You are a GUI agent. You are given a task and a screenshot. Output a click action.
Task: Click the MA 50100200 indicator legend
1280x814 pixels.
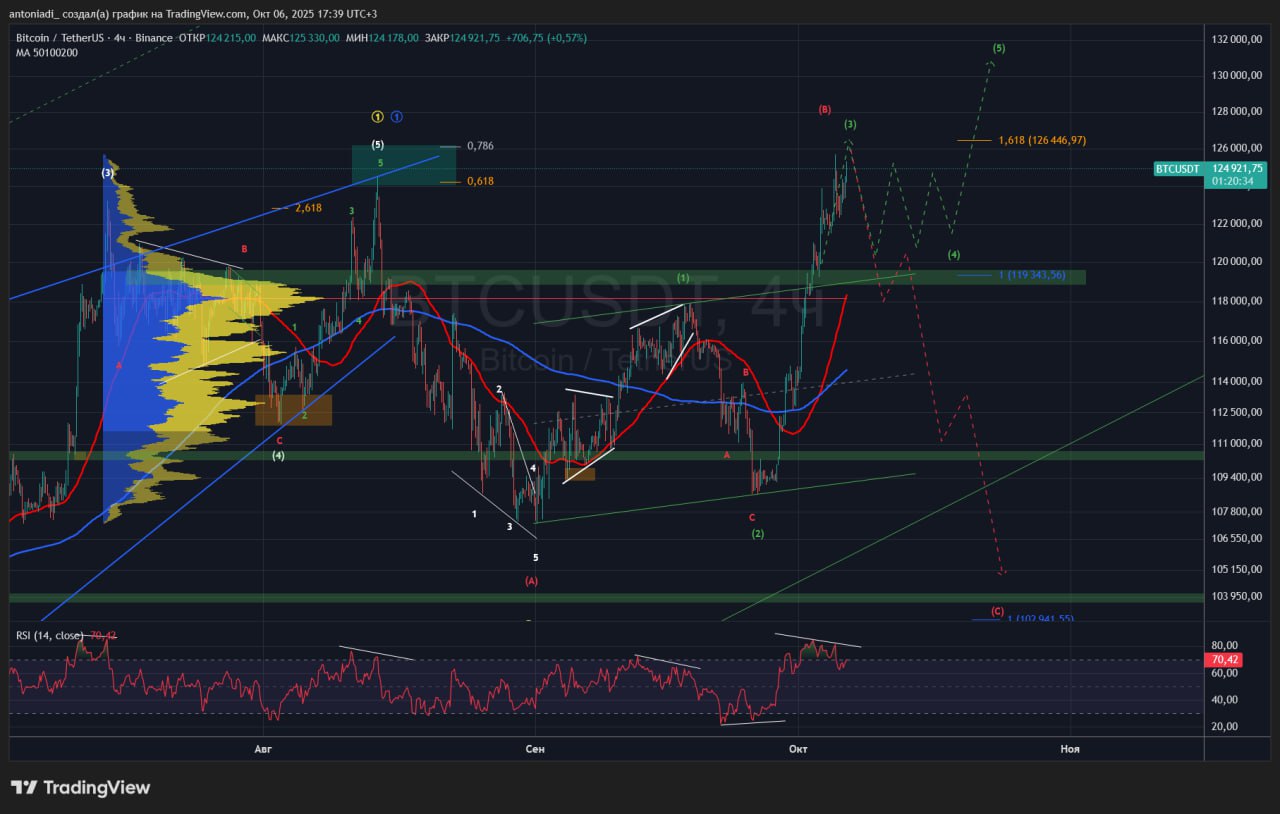click(x=47, y=53)
